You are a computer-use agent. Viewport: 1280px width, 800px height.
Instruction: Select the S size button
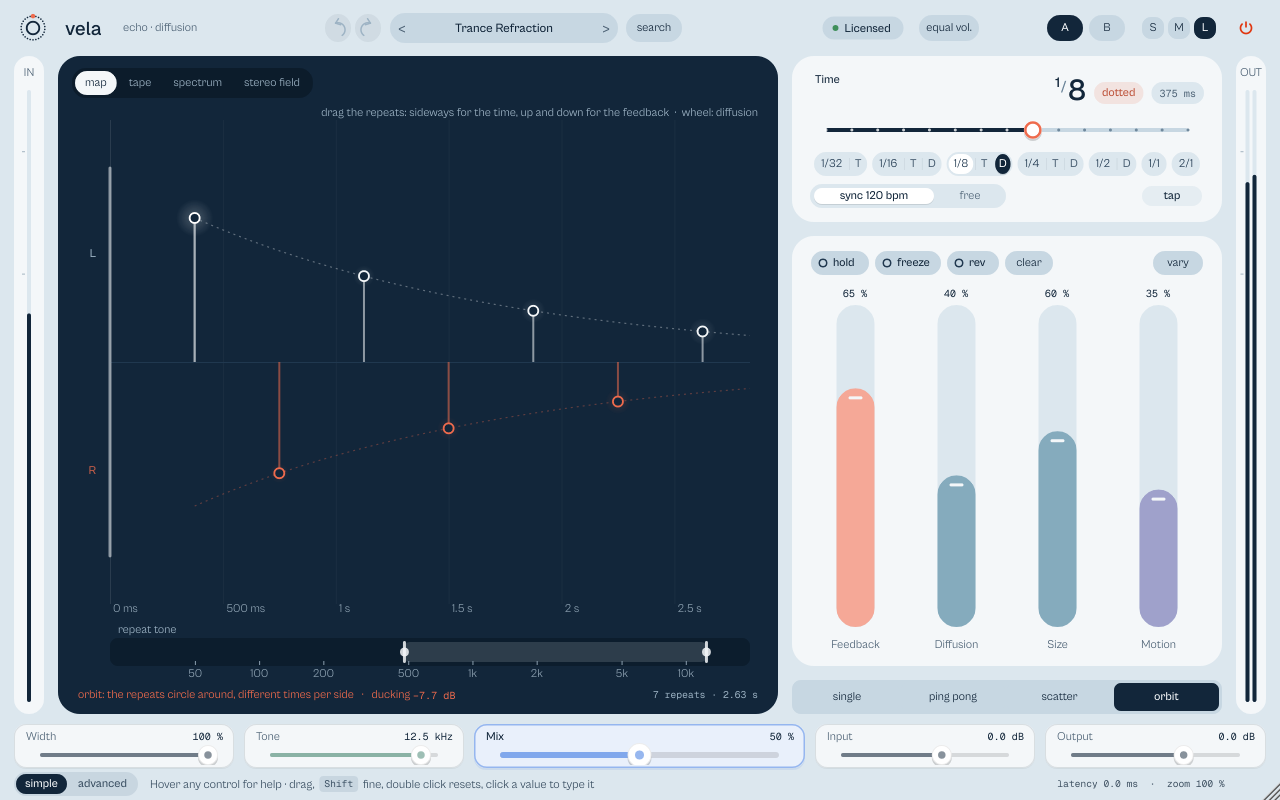[x=1153, y=28]
